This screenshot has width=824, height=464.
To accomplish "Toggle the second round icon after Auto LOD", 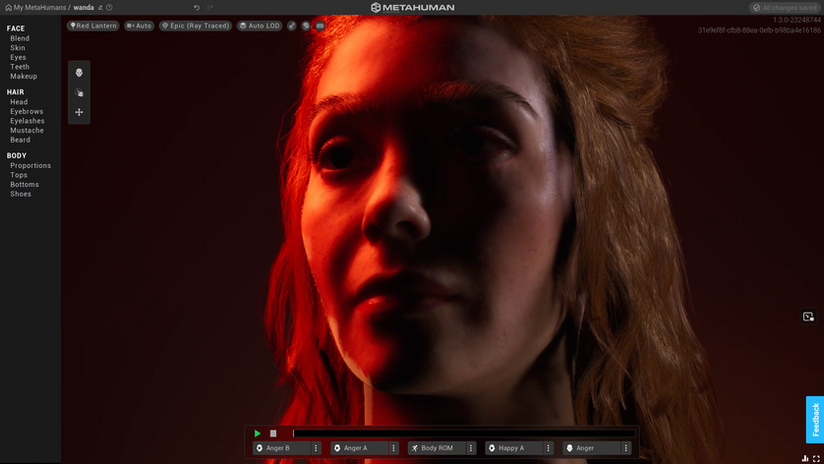I will (306, 25).
